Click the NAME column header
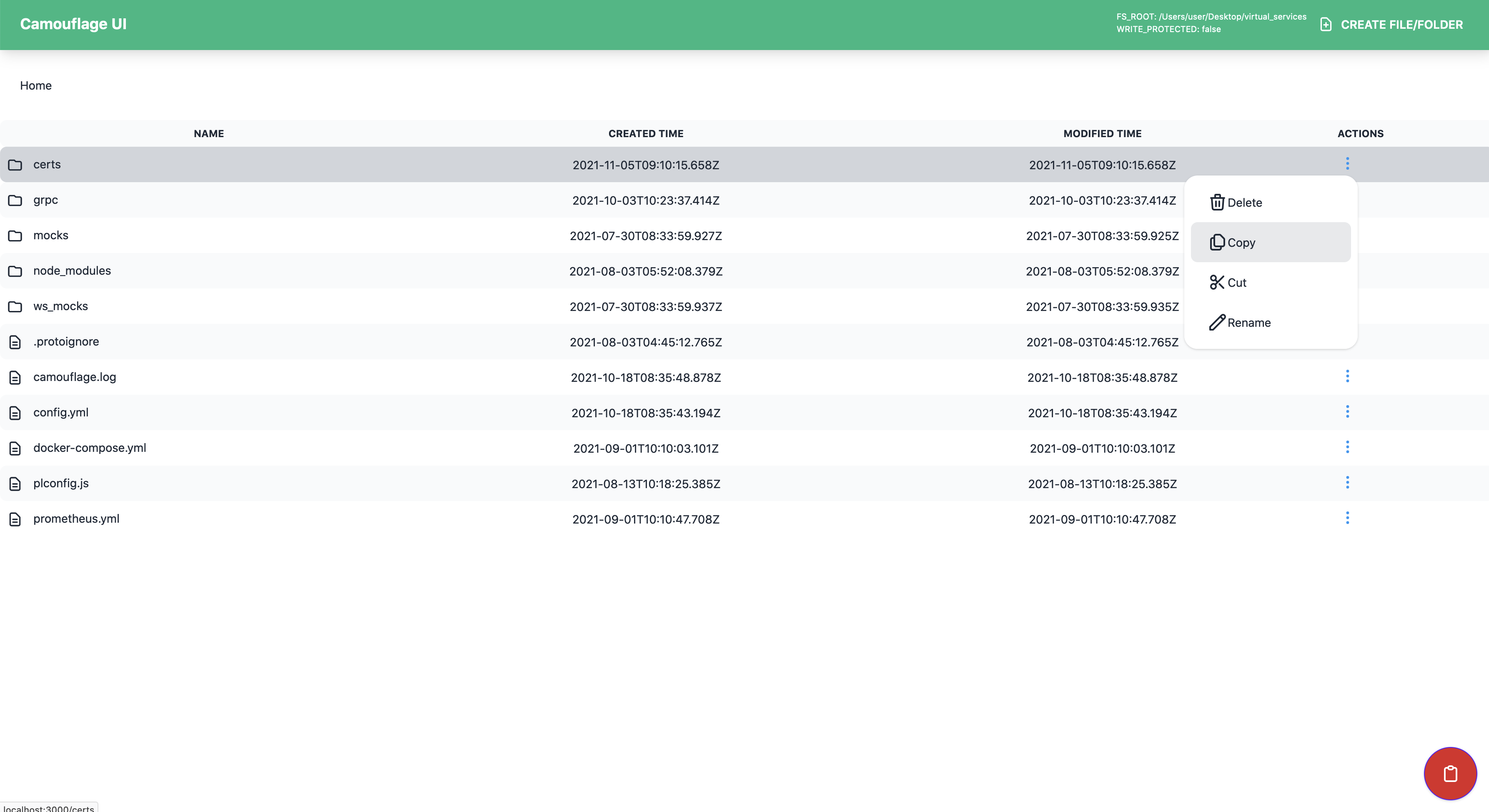 209,133
